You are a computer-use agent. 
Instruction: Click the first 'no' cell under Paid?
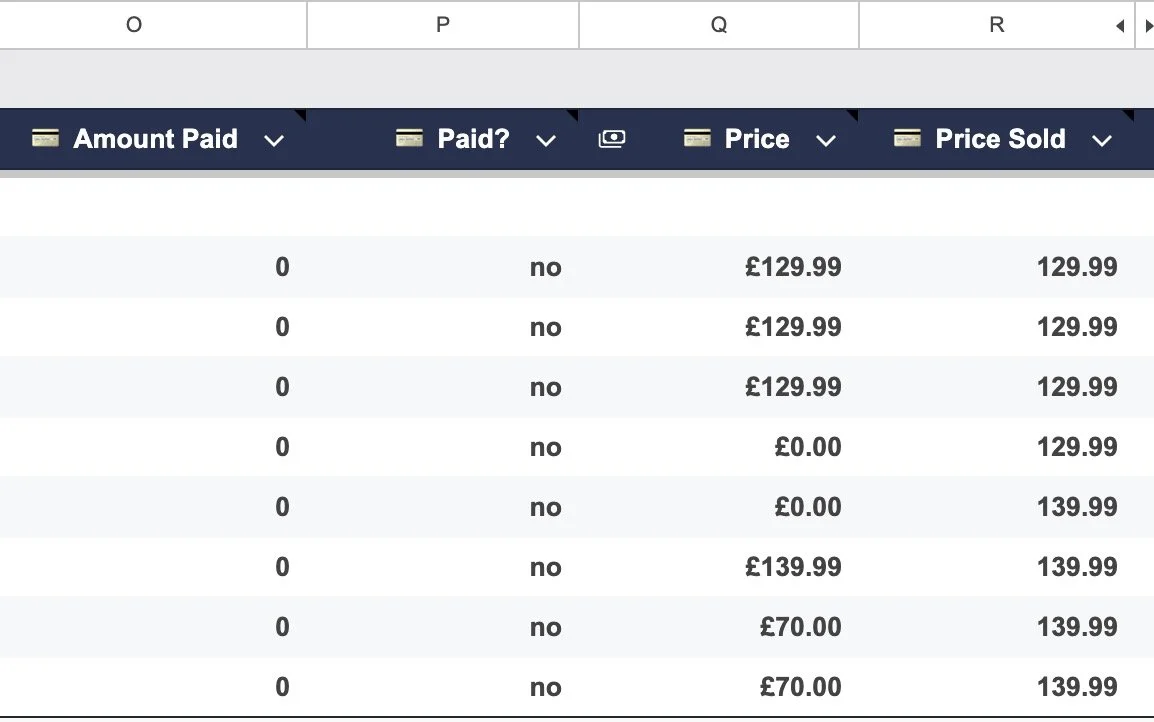coord(546,267)
